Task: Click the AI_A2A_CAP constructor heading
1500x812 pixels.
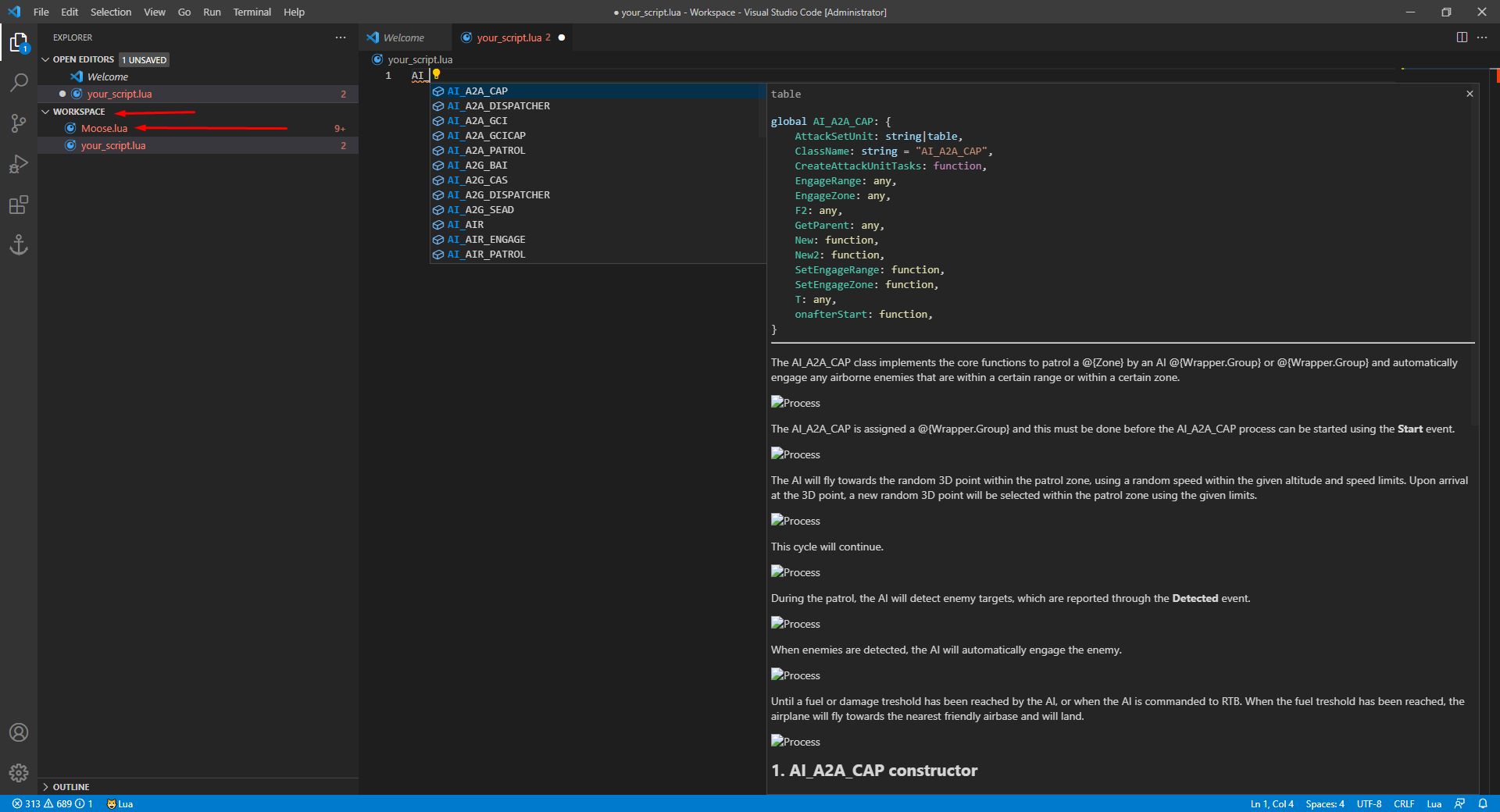Action: 874,771
